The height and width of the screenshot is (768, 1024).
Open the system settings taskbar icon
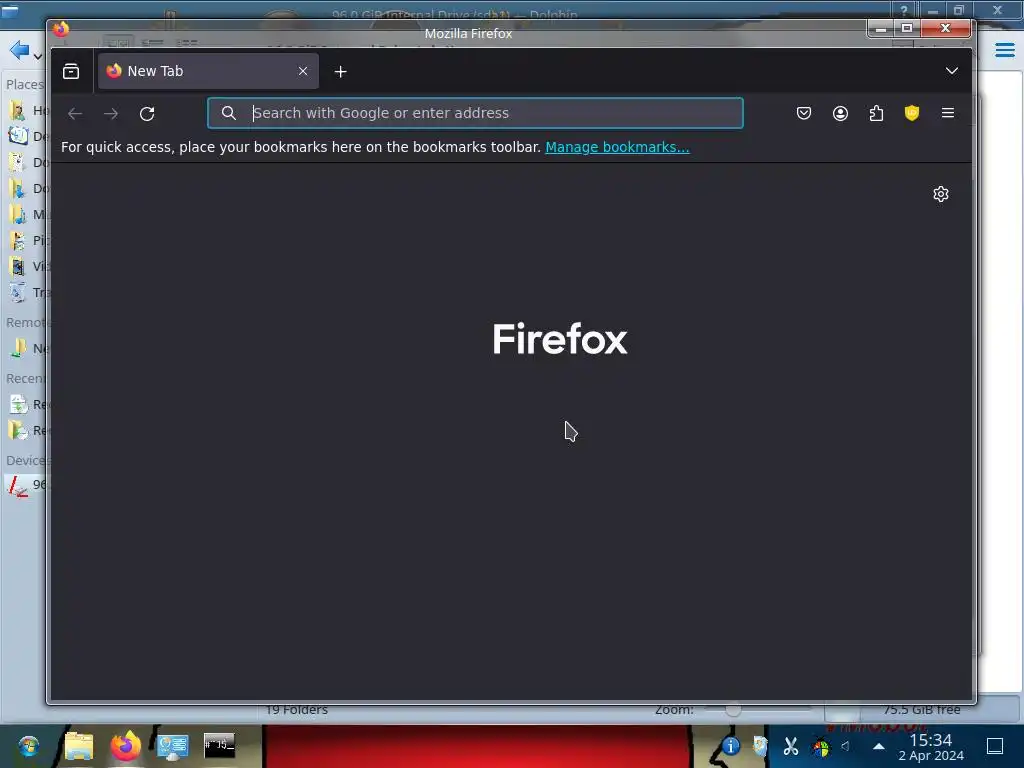click(x=172, y=746)
